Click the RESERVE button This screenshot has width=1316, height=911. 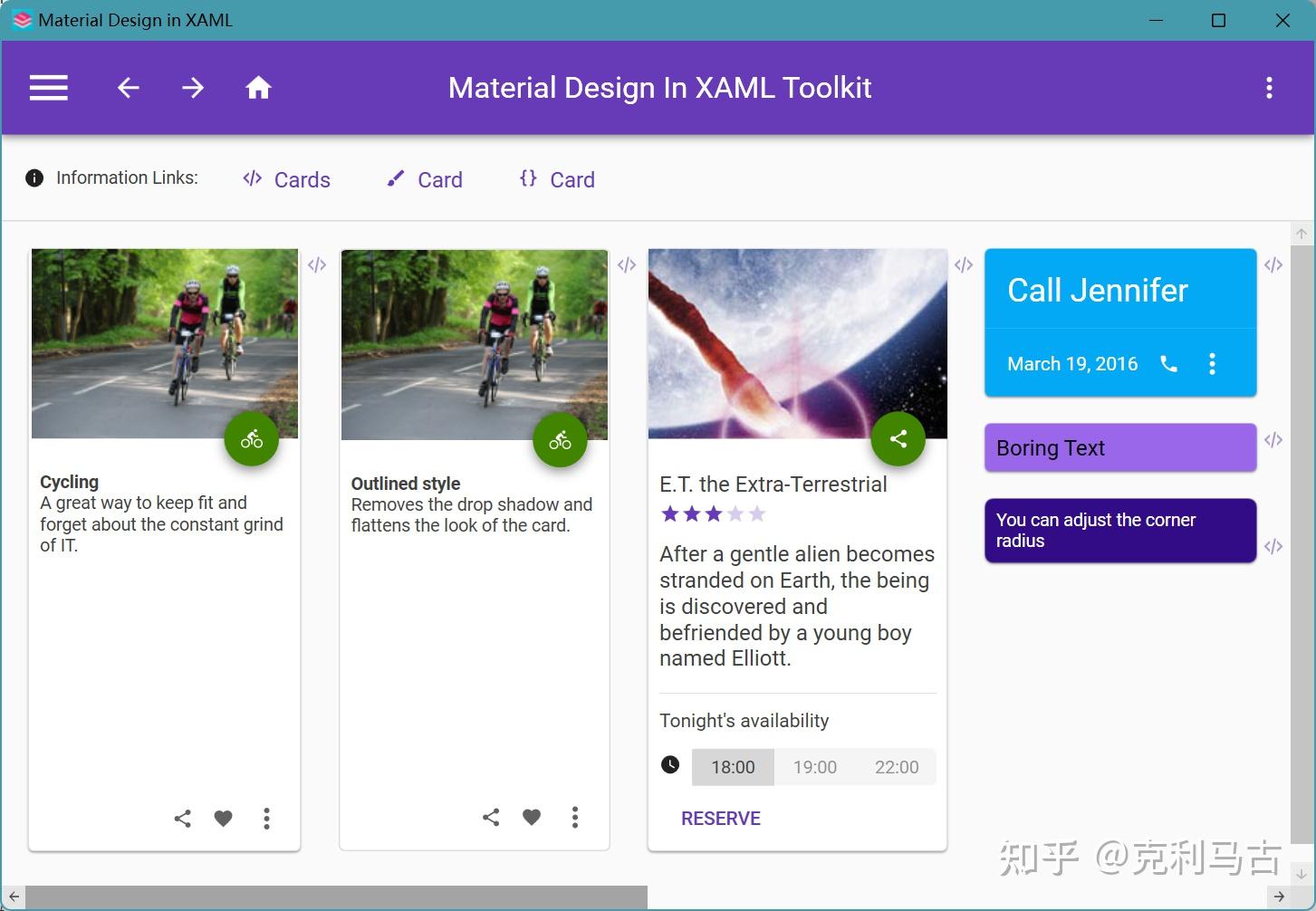tap(720, 818)
